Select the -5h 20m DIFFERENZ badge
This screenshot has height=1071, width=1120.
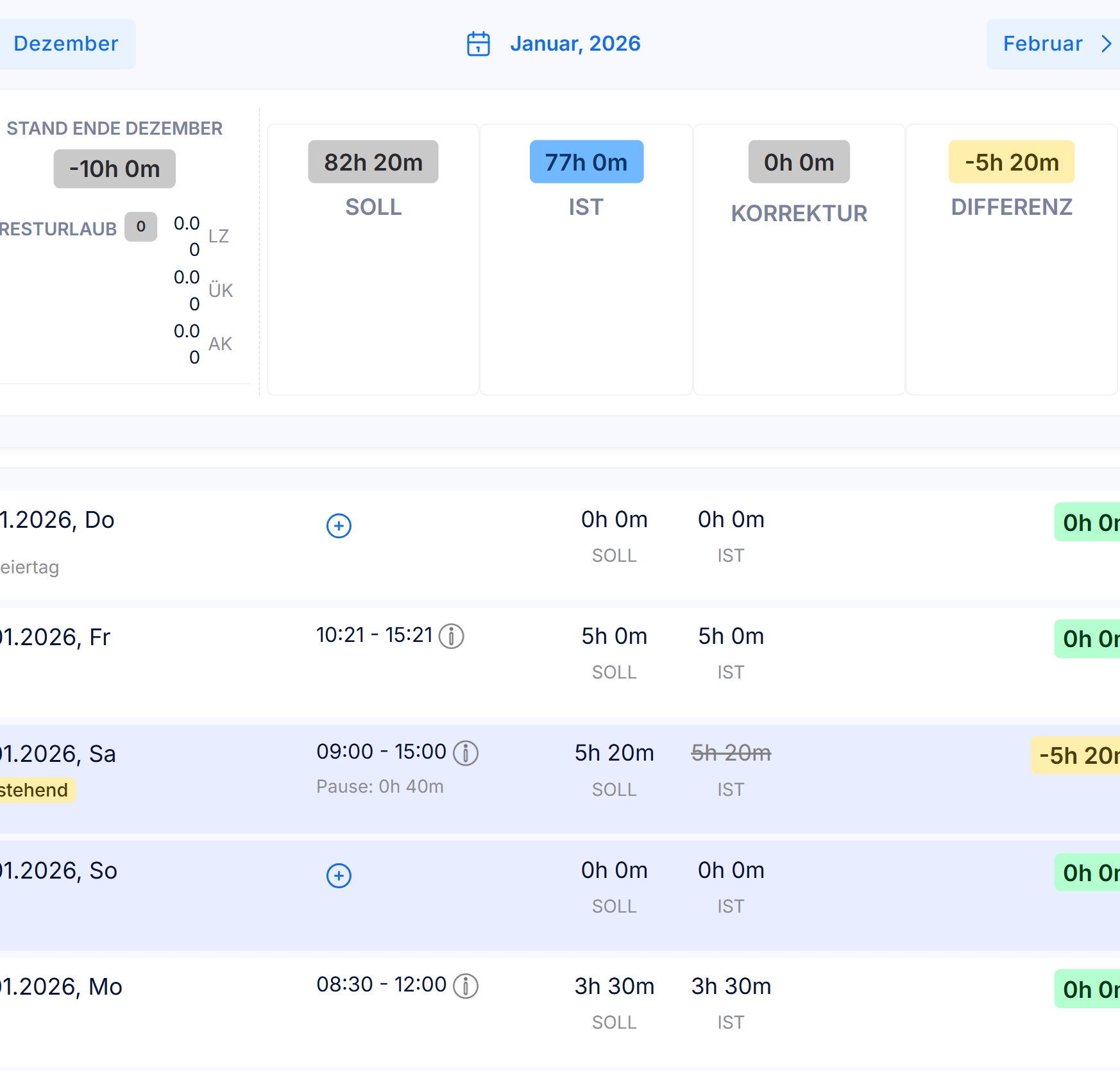coord(1012,162)
